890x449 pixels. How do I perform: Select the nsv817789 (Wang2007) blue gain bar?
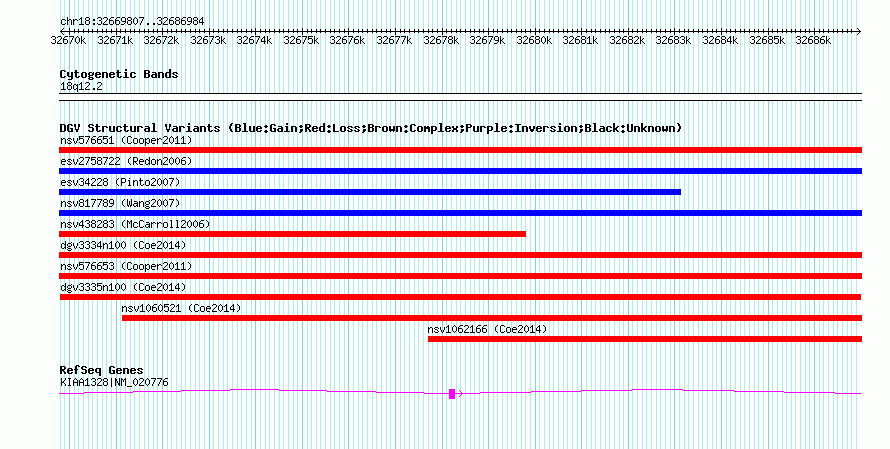pos(460,213)
